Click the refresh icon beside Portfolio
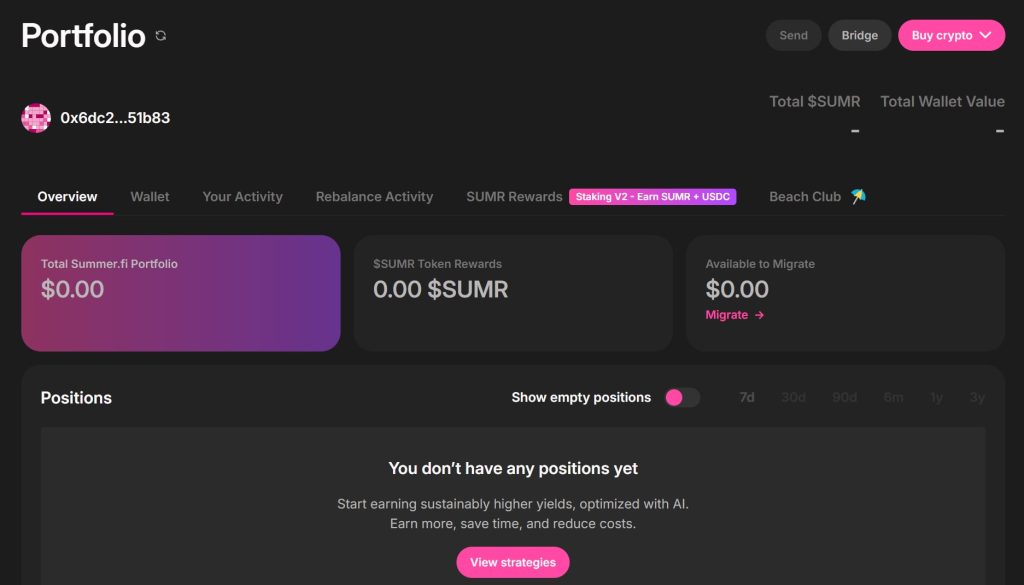1024x585 pixels. click(161, 36)
